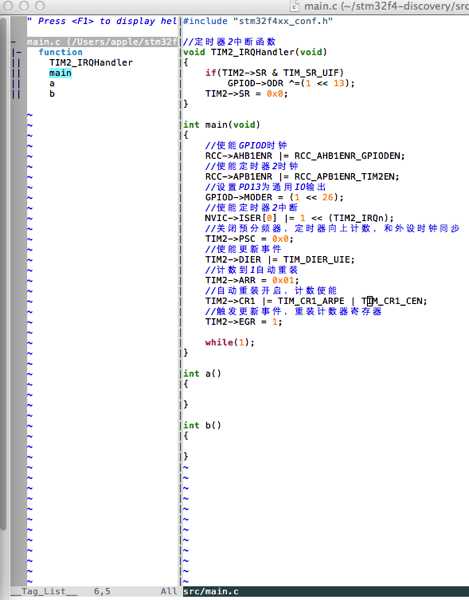Viewport: 469px width, 600px height.
Task: Click the TIM2->EGR = 1 line
Action: pos(244,322)
